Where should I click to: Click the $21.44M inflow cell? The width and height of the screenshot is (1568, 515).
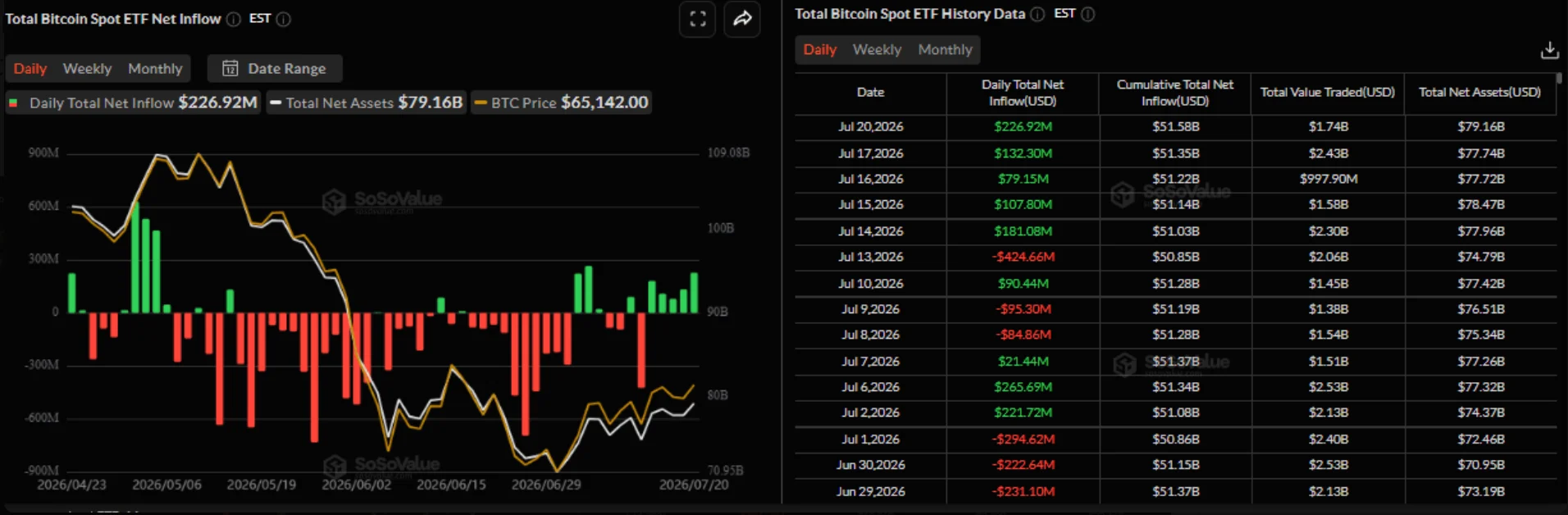pos(1023,361)
